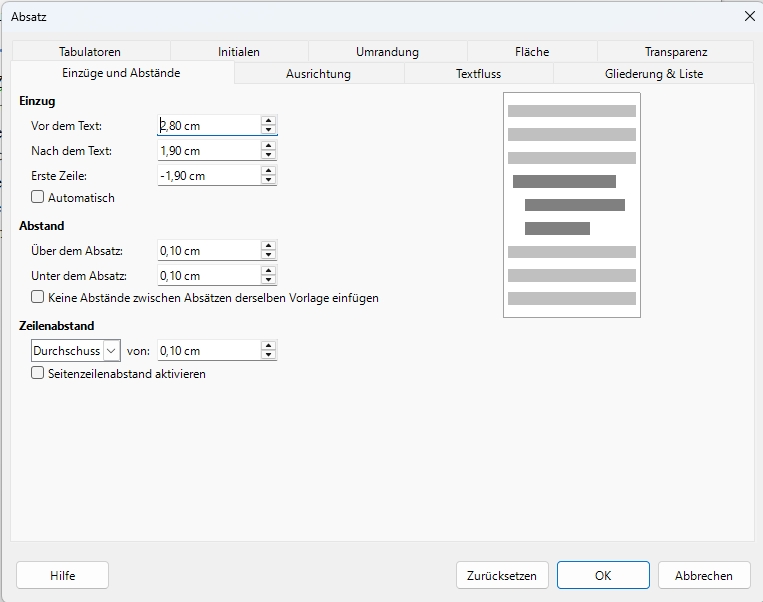Screen dimensions: 763x602
Task: Toggle 'Seitenzeilenabstand aktivieren' checkbox
Action: coord(38,374)
